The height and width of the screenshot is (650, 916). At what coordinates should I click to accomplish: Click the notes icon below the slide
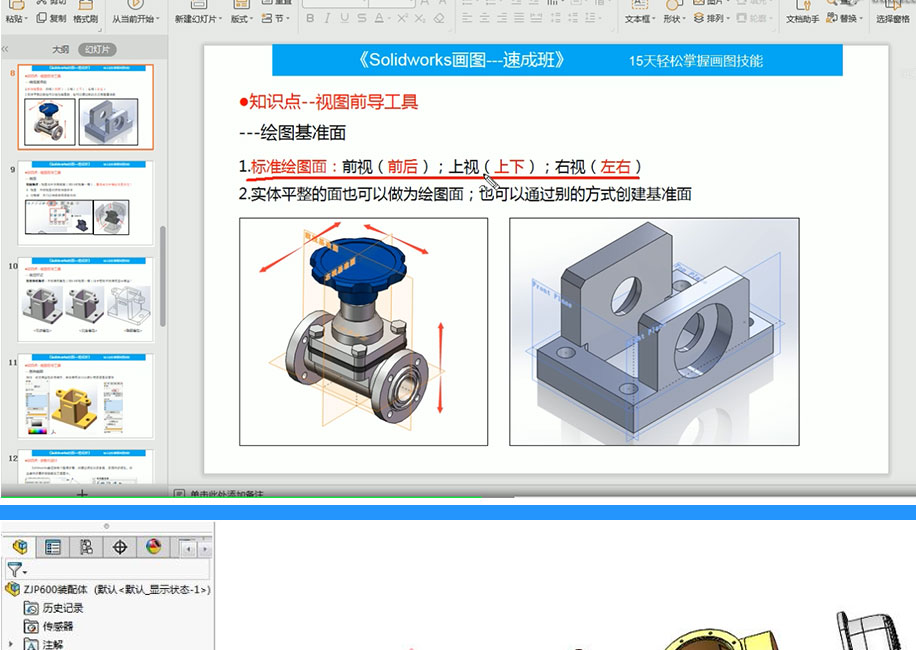[179, 494]
